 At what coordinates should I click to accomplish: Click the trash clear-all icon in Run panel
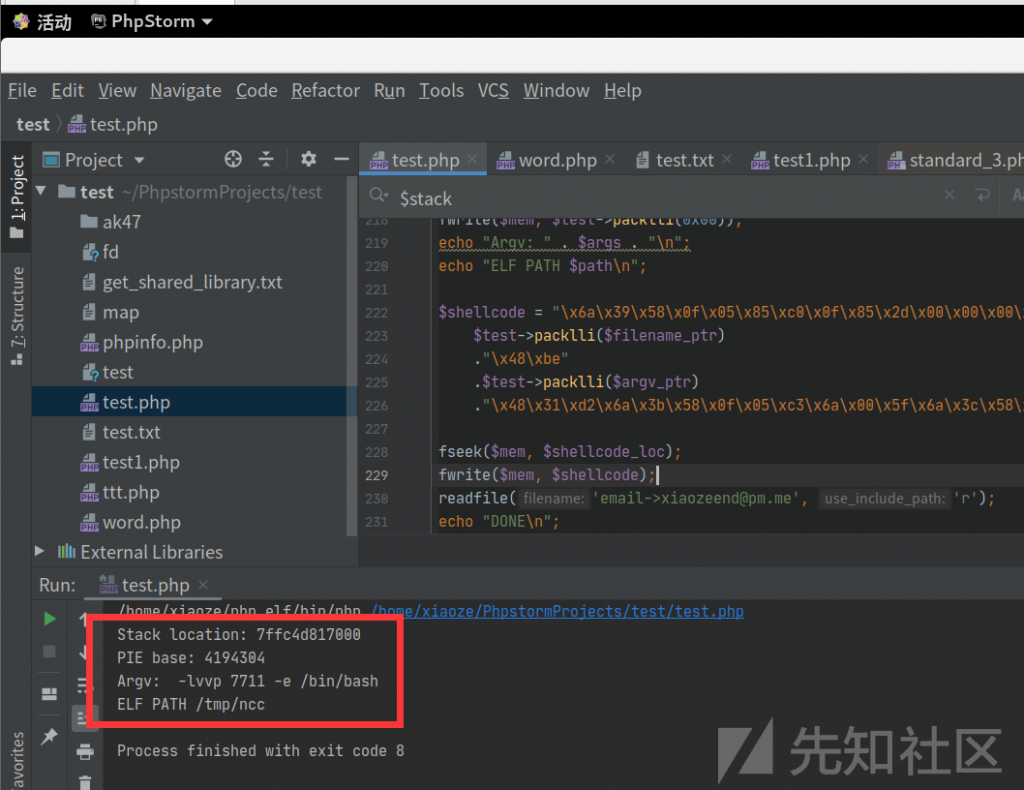click(x=85, y=782)
